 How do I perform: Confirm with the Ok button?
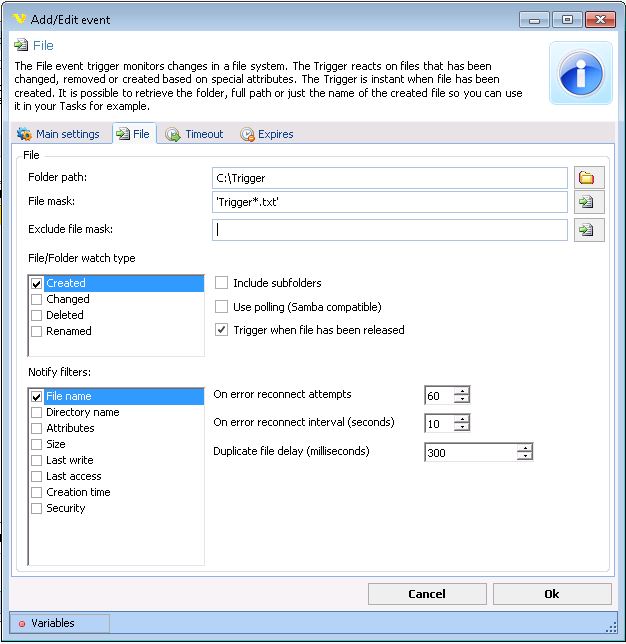(551, 594)
